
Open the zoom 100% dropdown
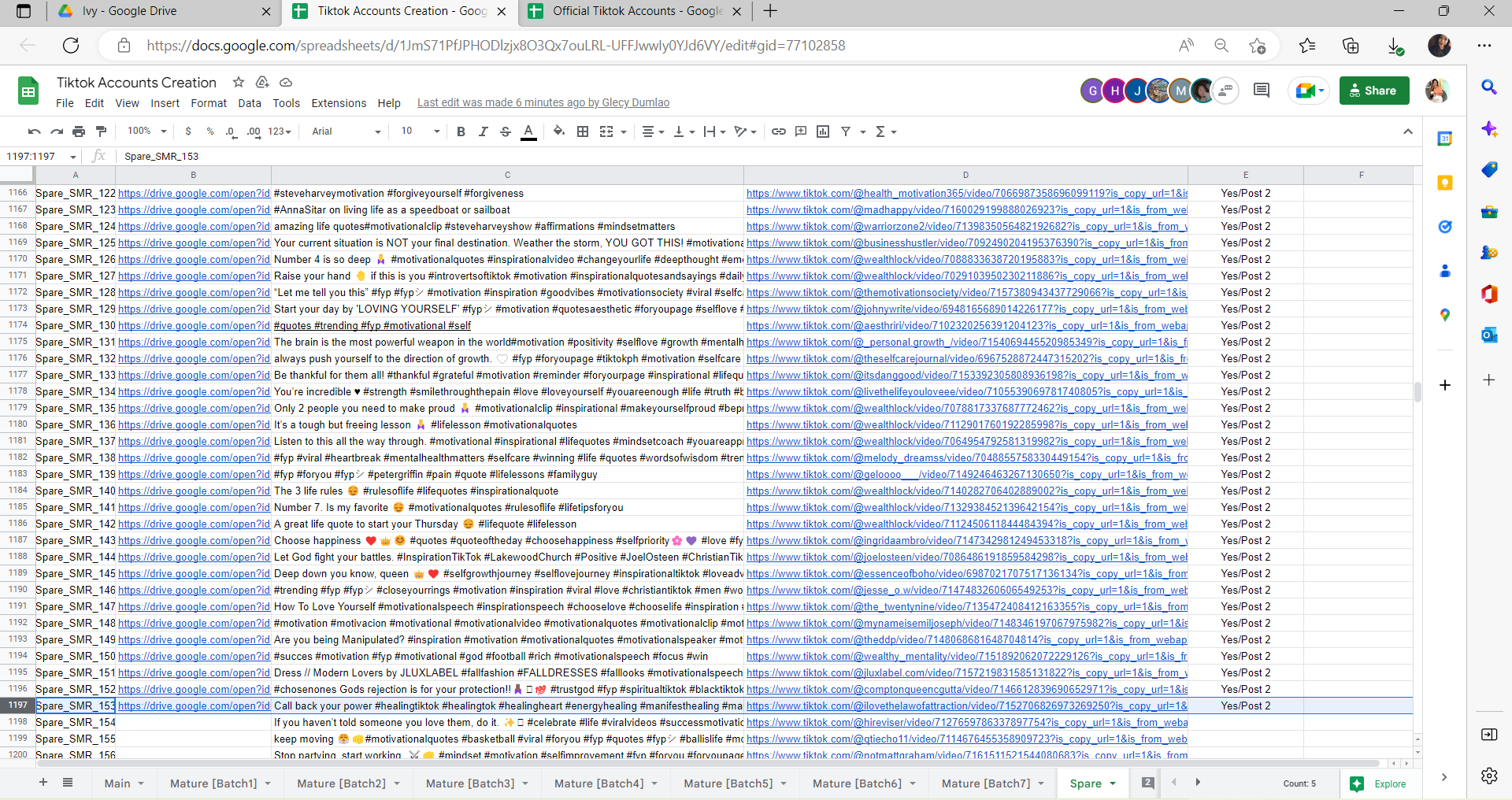coord(147,131)
